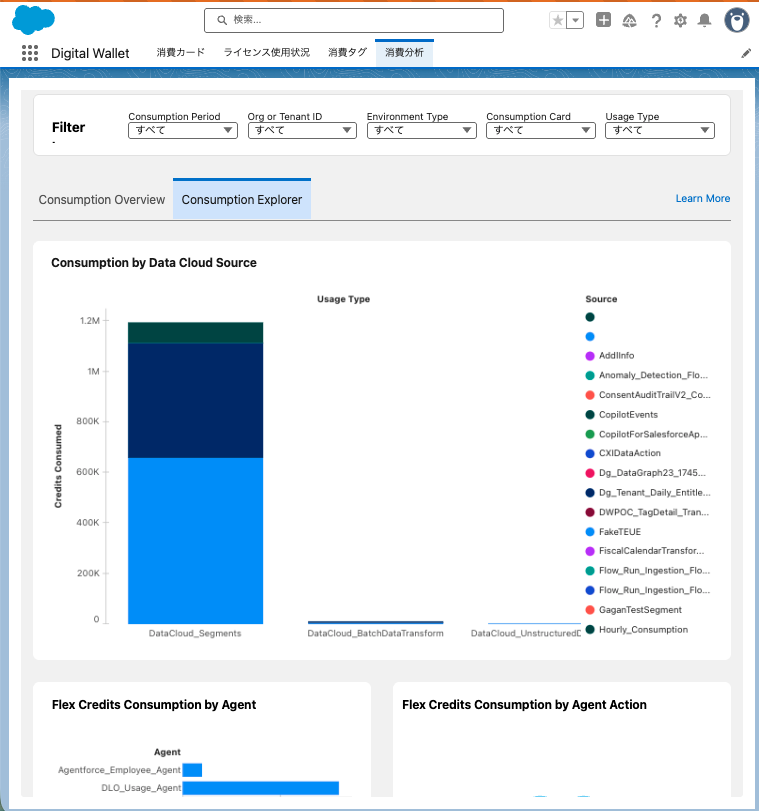Open the Trailhead guidance icon
The width and height of the screenshot is (759, 811).
(x=629, y=20)
